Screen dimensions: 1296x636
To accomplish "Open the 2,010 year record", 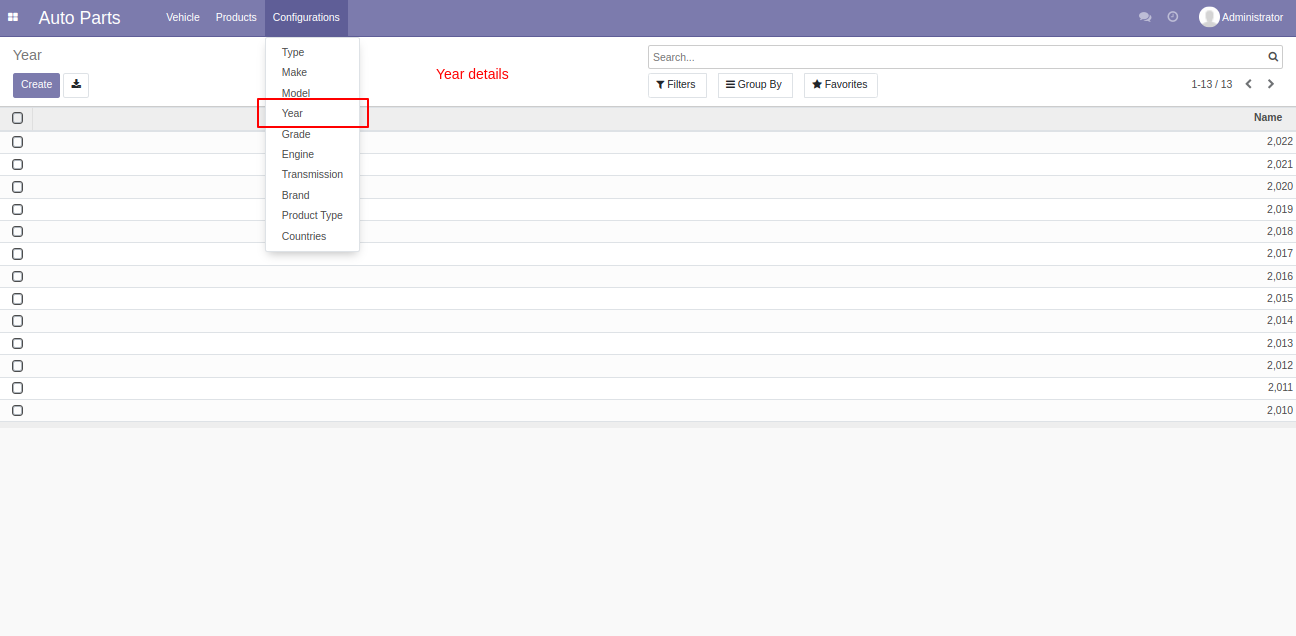I will coord(648,410).
